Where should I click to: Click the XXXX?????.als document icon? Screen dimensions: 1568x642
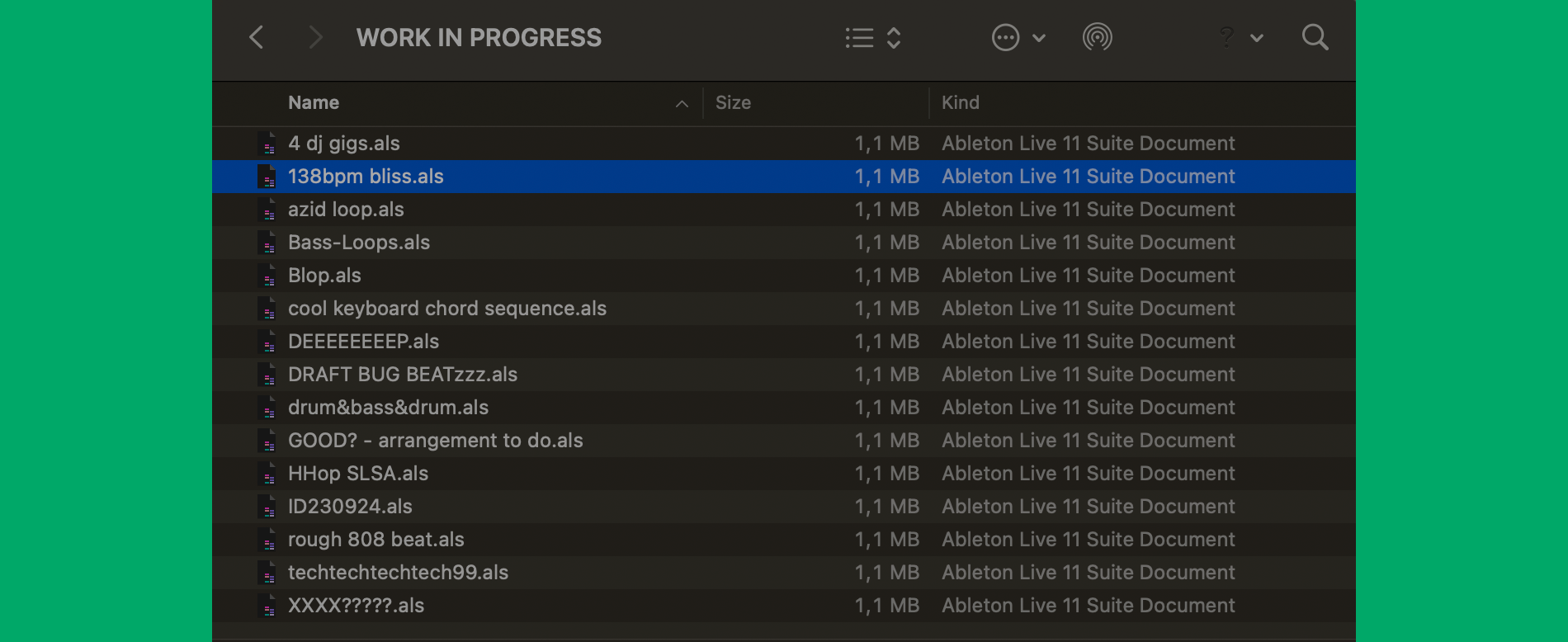[x=267, y=606]
